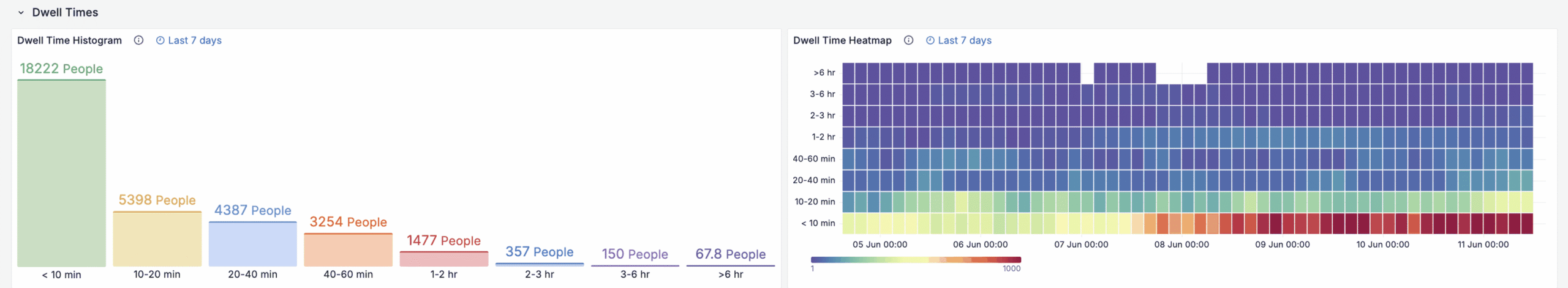Click the 10-20 min heatmap row label

[815, 202]
